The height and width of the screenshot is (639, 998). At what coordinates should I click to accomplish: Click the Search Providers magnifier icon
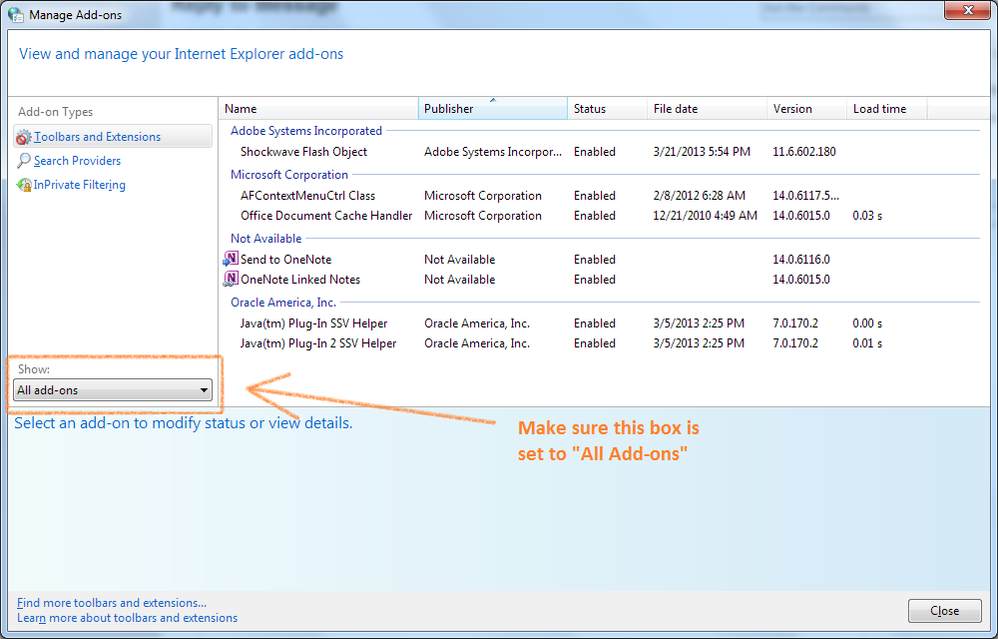pyautogui.click(x=24, y=161)
